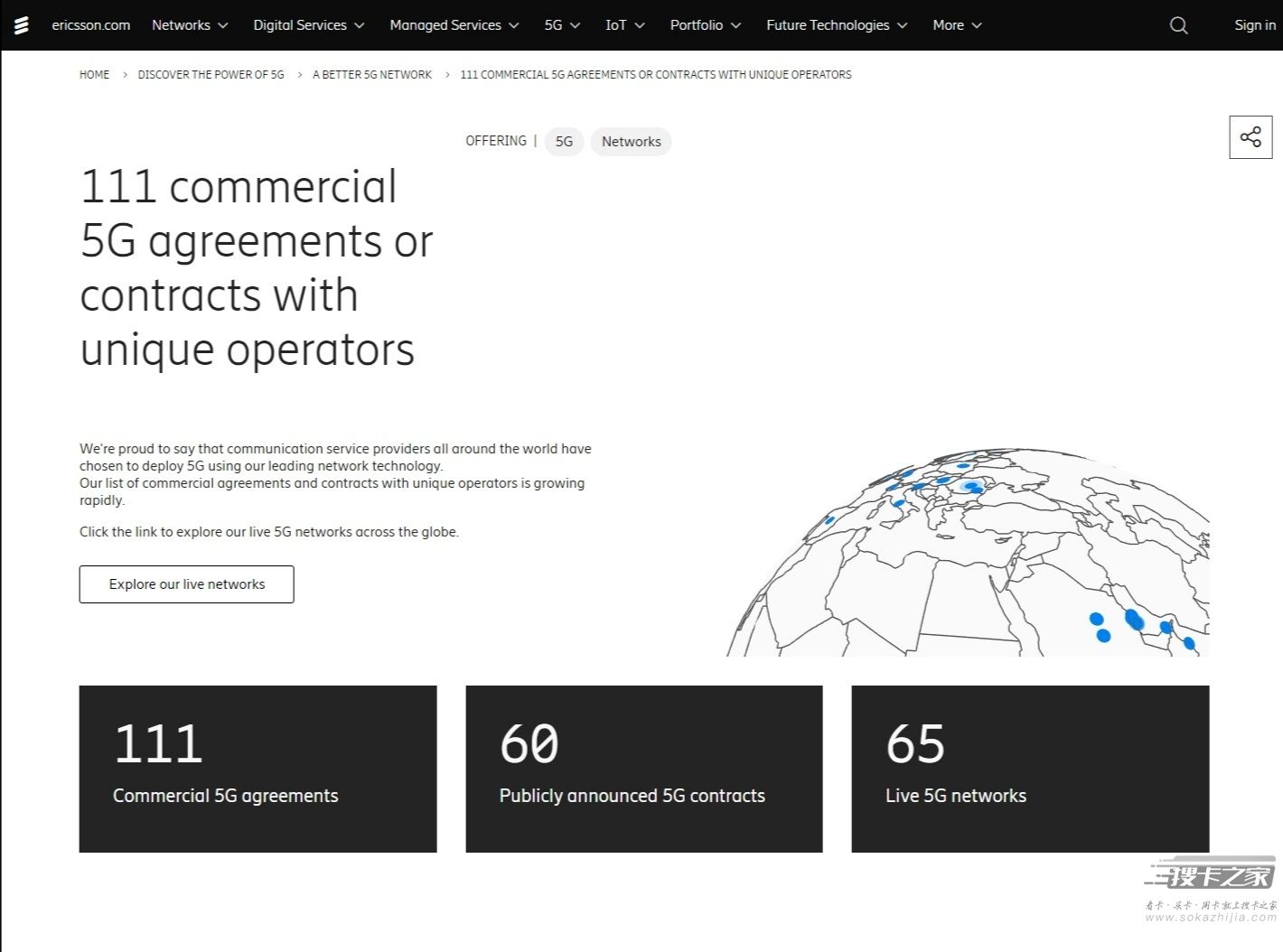Click the Ericsson logo icon
Viewport: 1283px width, 952px height.
pyautogui.click(x=22, y=25)
